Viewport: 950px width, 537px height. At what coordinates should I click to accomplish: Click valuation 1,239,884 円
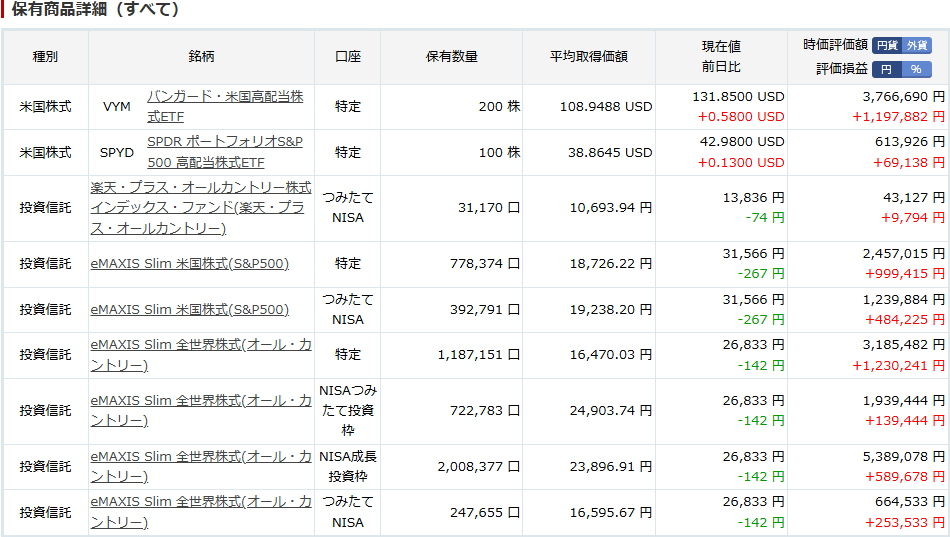point(904,300)
